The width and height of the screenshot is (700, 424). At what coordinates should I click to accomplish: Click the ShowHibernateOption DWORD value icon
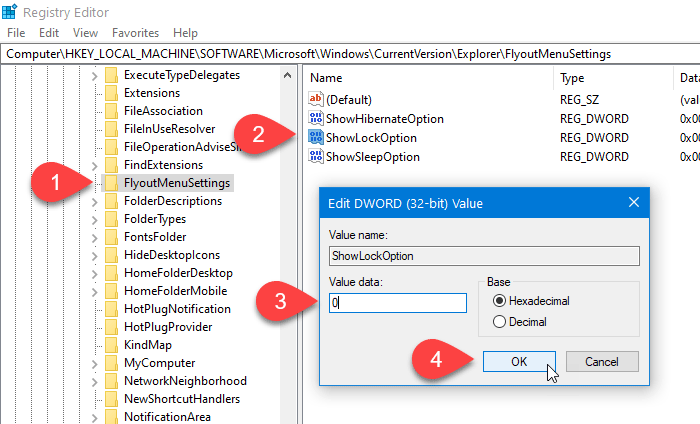[316, 119]
